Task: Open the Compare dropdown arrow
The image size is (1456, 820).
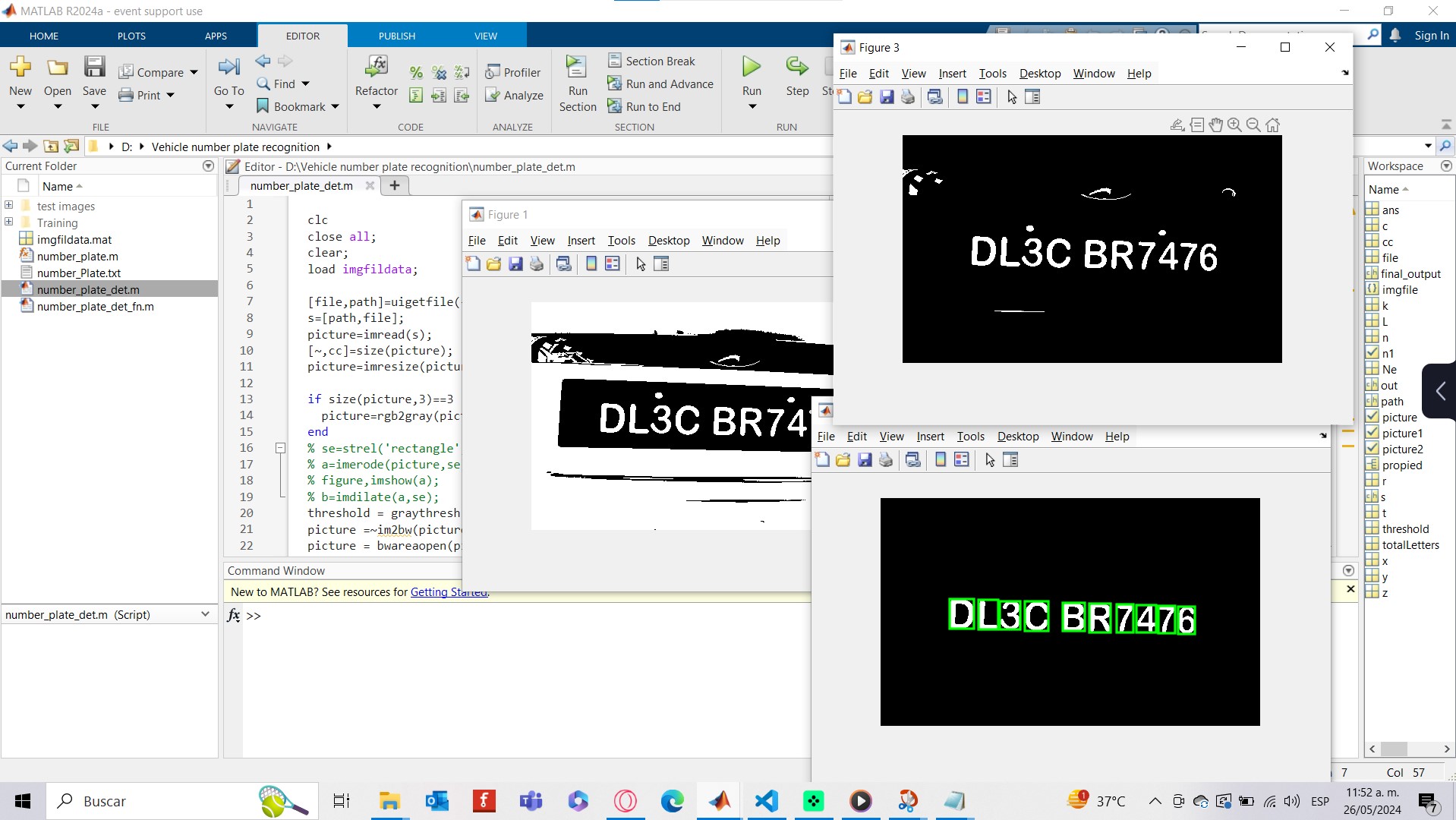Action: [194, 73]
